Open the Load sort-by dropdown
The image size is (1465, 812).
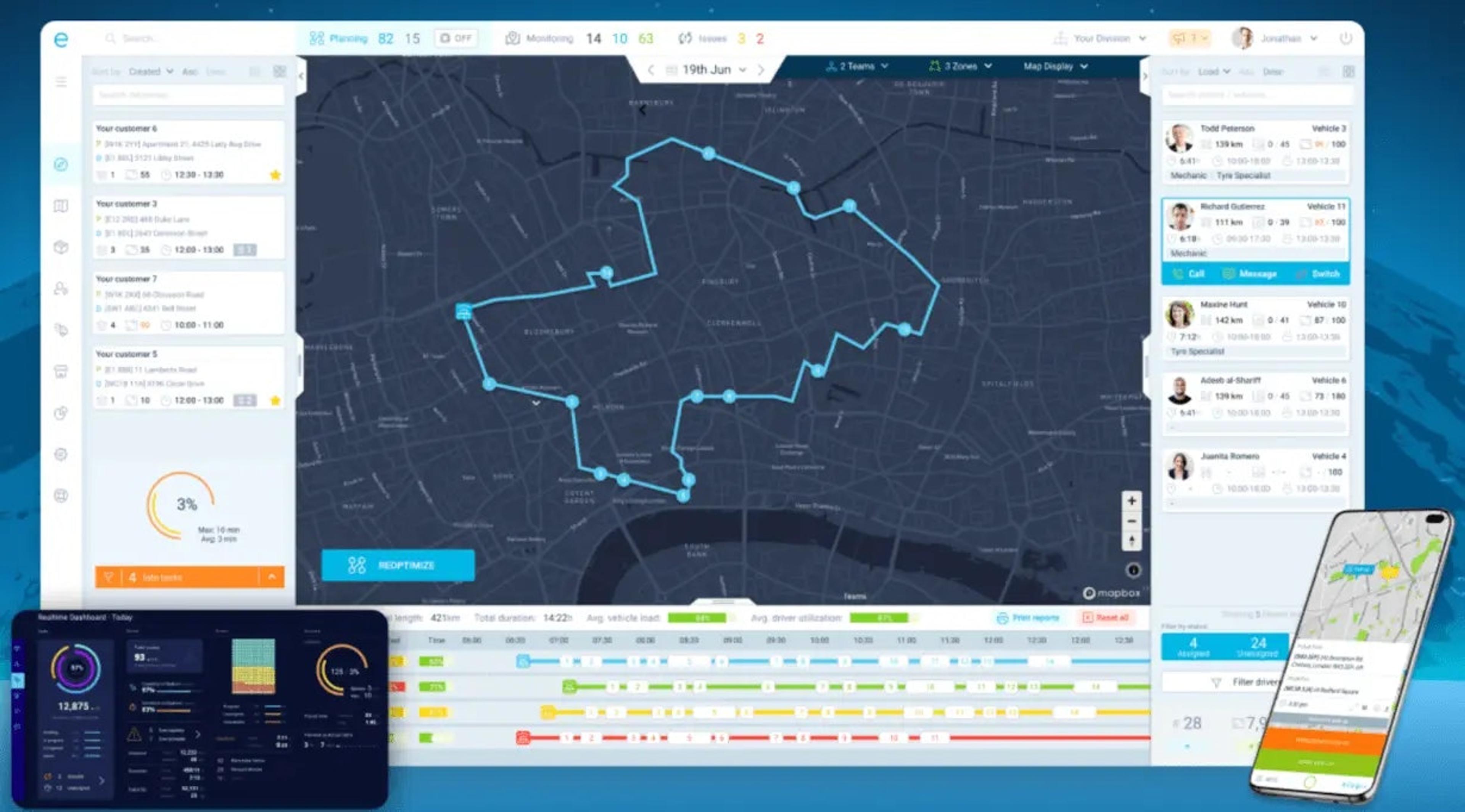1214,72
